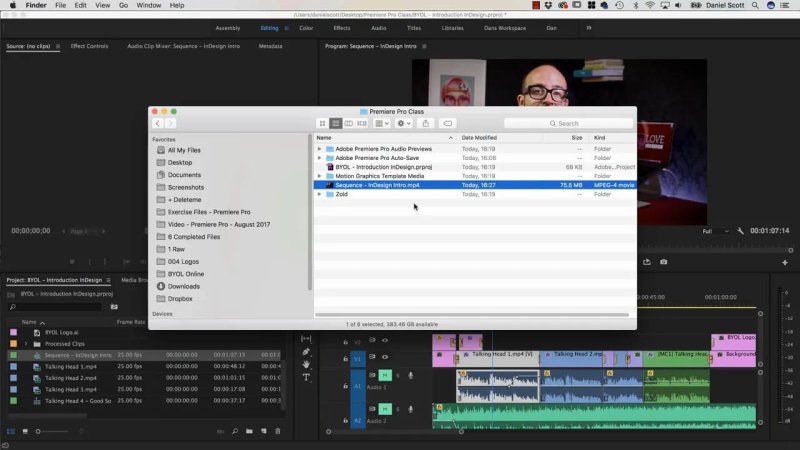Expand Processed Clips bin in Project panel

coord(26,344)
